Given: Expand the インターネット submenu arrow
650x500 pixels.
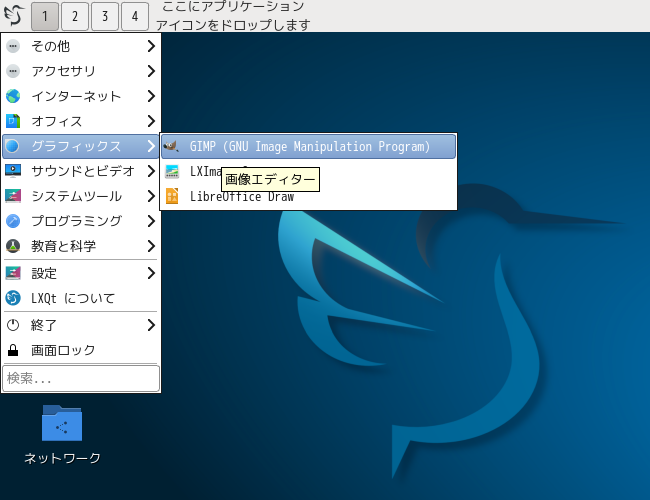Looking at the screenshot, I should pyautogui.click(x=151, y=96).
